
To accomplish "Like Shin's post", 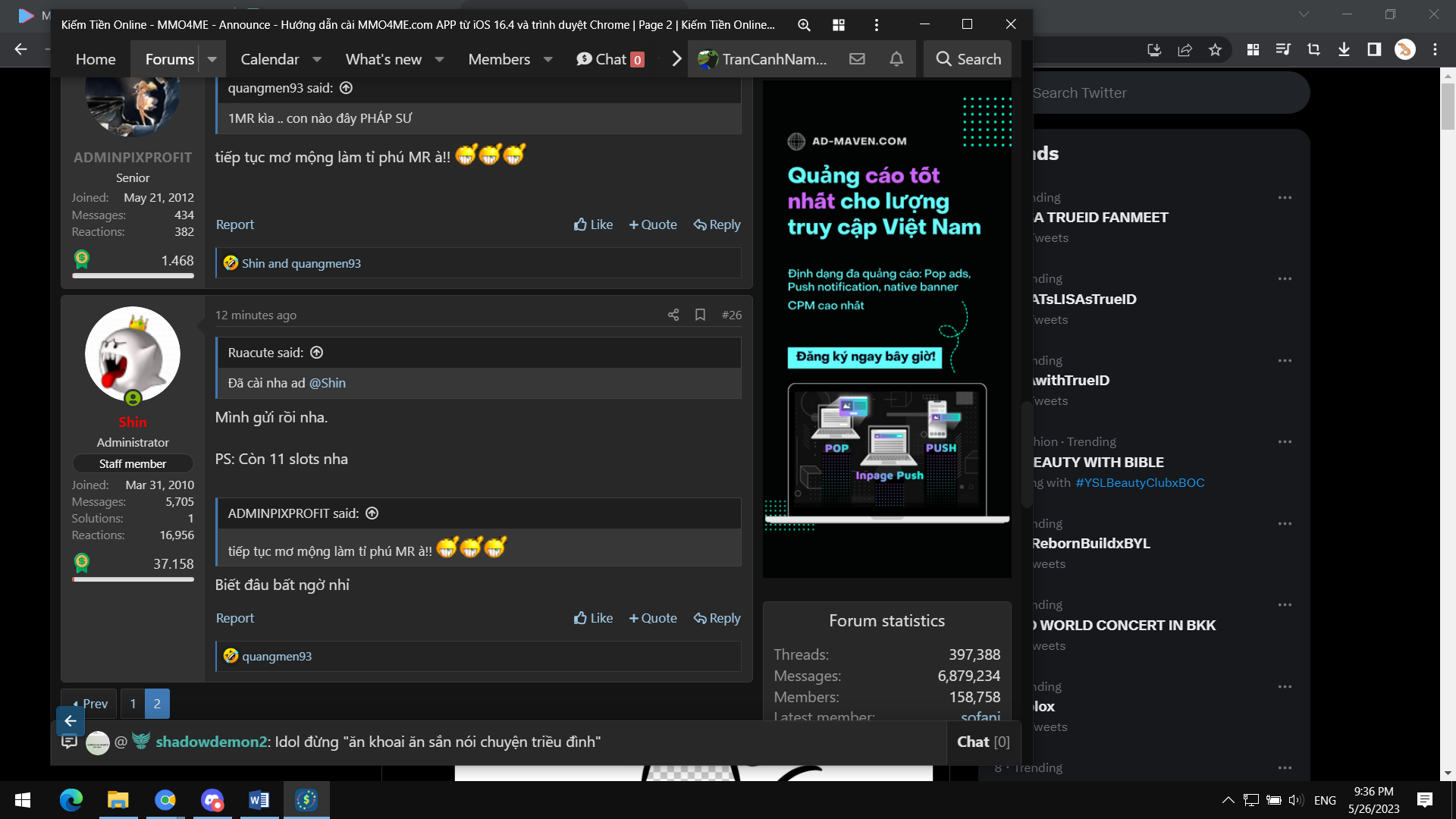I will 593,618.
